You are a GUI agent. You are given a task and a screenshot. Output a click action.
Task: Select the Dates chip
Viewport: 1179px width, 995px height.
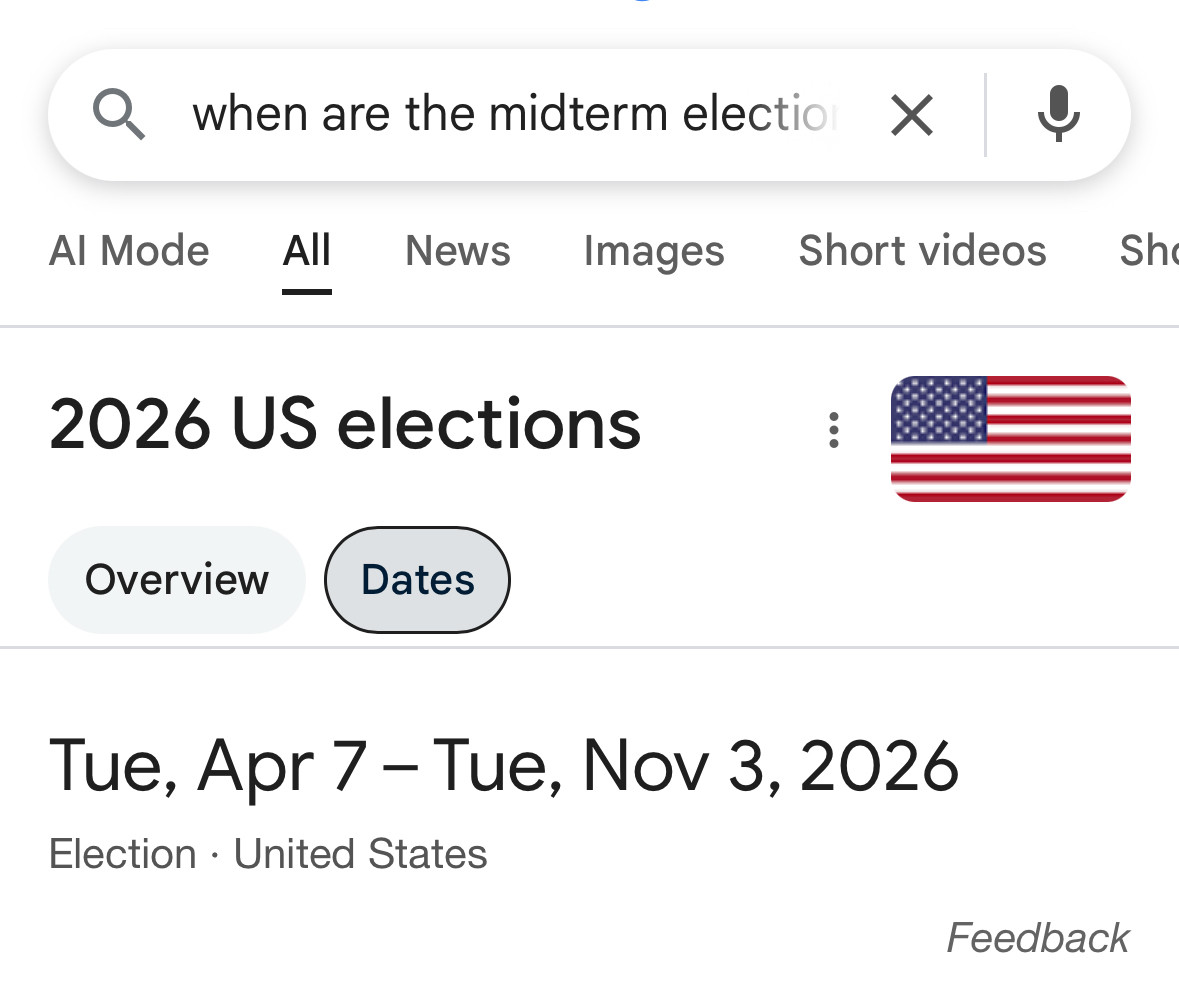417,580
